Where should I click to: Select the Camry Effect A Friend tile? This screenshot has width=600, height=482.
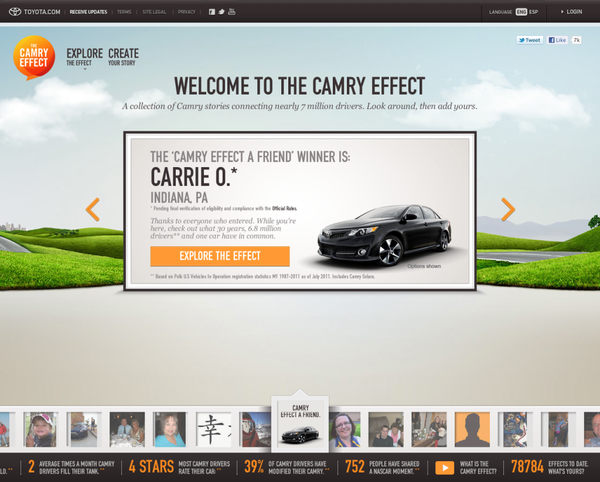click(x=300, y=424)
